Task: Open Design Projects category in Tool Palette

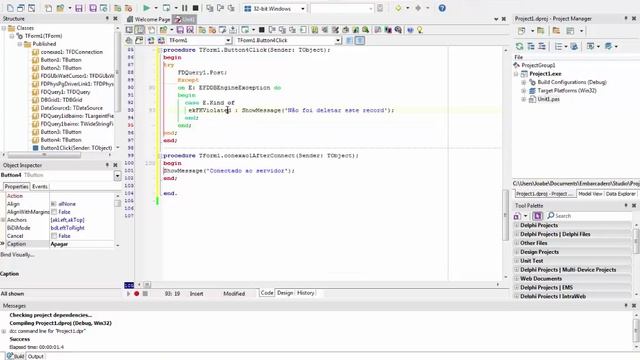Action: tap(573, 252)
